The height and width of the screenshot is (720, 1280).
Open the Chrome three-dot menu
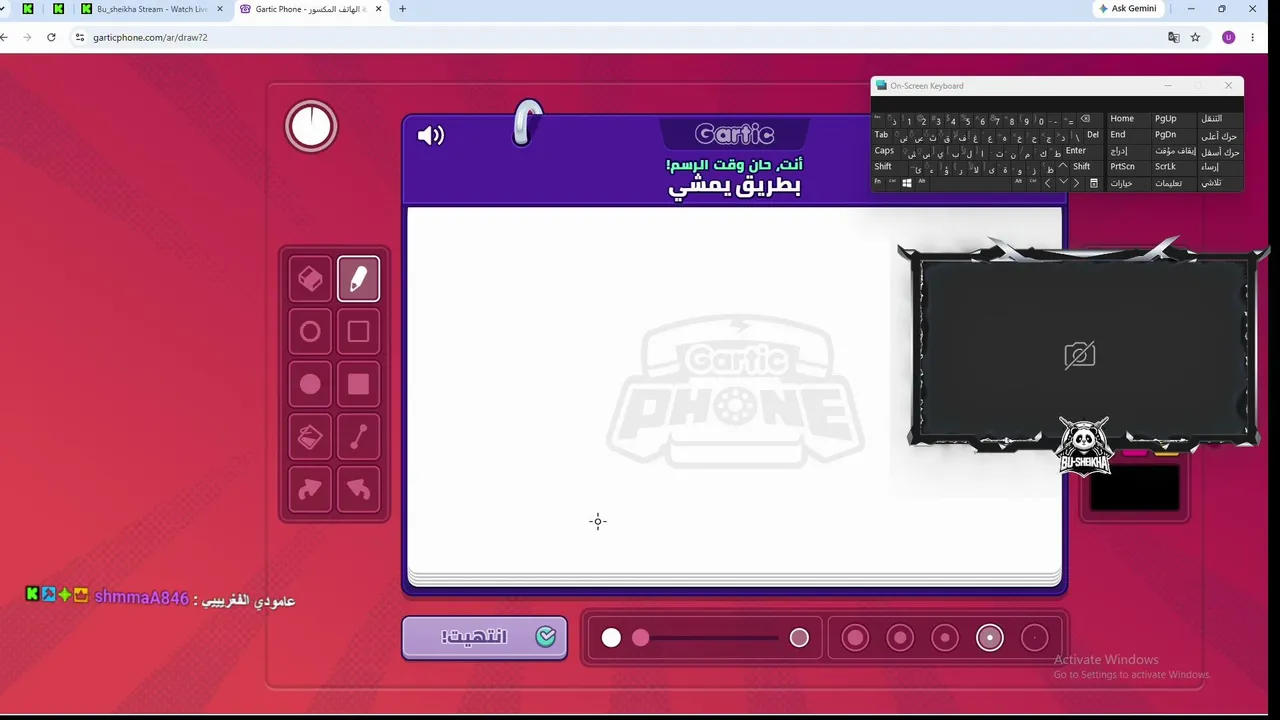[x=1253, y=37]
